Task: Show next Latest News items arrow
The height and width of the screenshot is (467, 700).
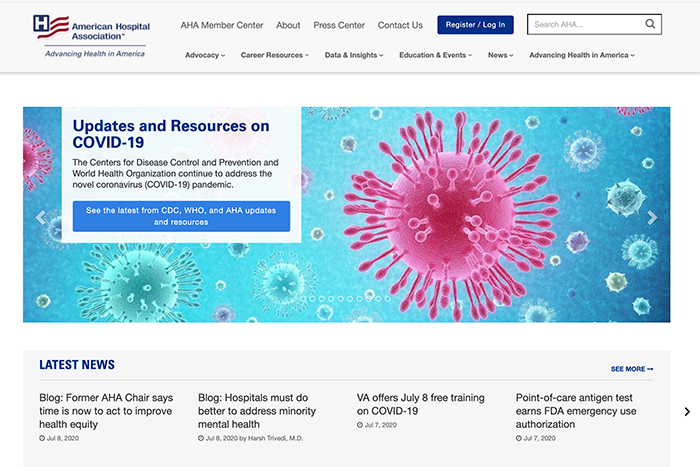Action: (x=687, y=412)
